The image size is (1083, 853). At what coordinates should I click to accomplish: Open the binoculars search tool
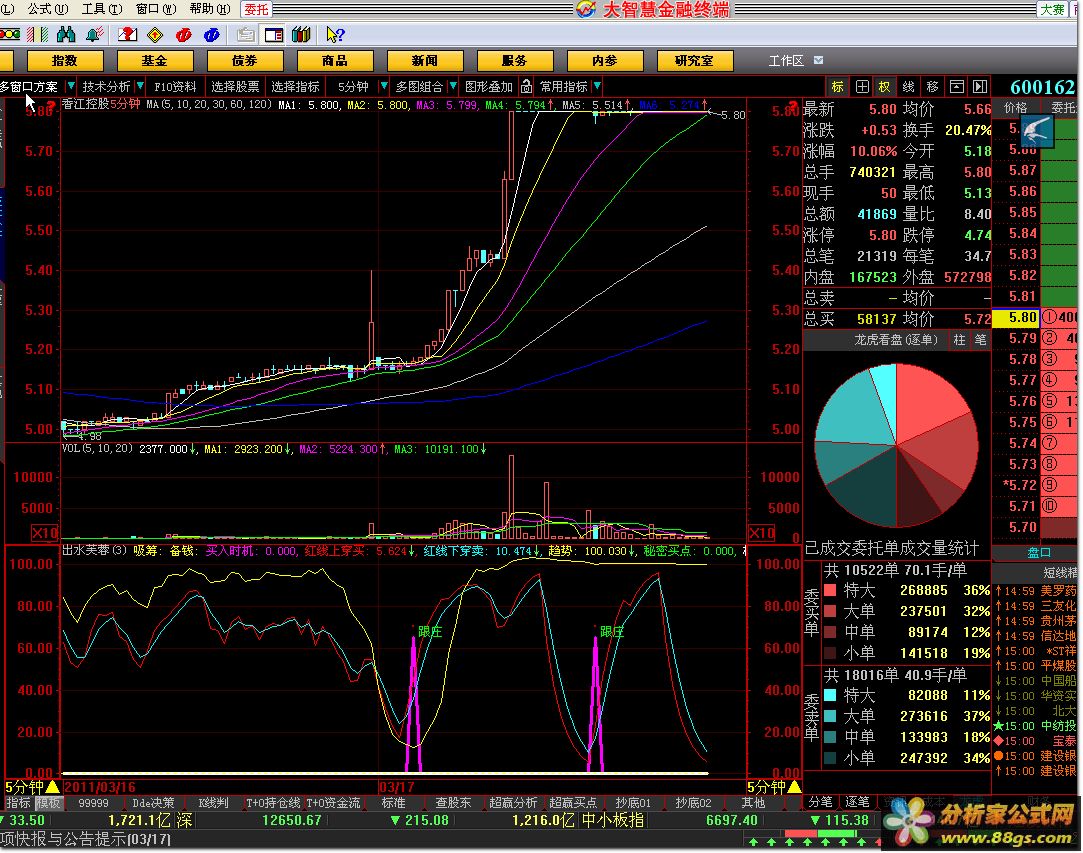click(x=66, y=34)
